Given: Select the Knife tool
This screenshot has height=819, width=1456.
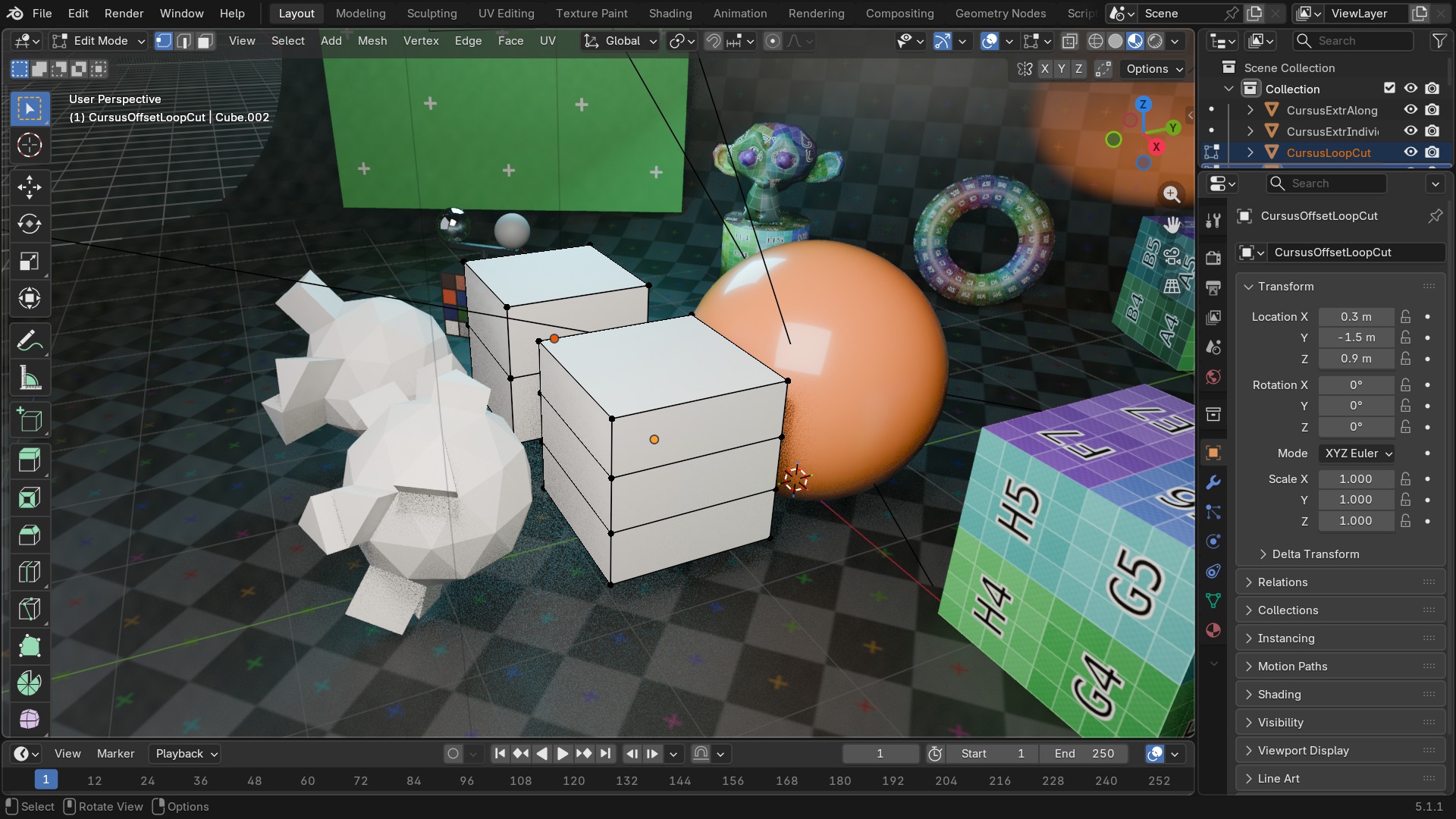Looking at the screenshot, I should tap(30, 609).
